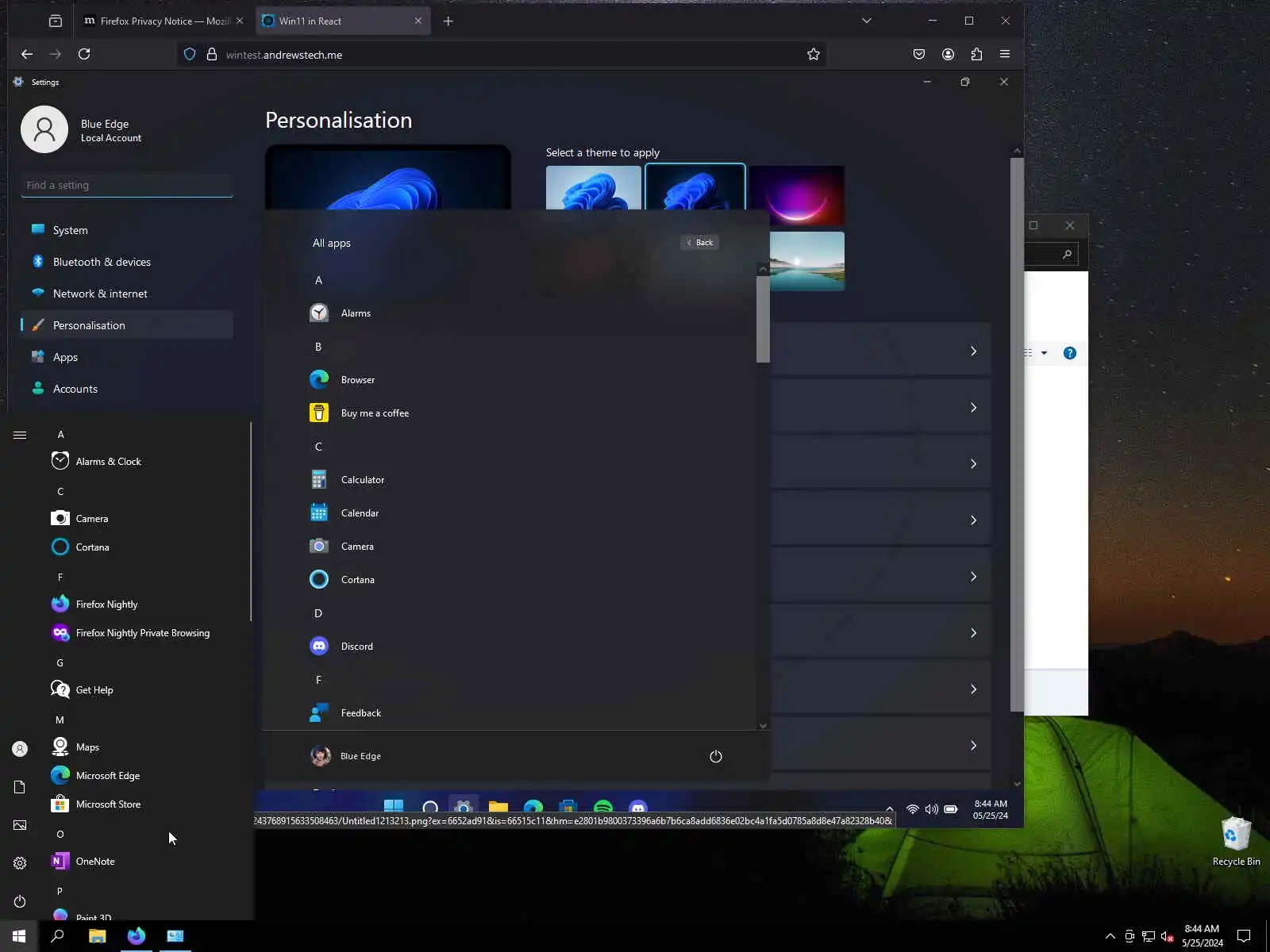Image resolution: width=1270 pixels, height=952 pixels.
Task: Select the Recycle Bin desktop icon
Action: (1236, 842)
